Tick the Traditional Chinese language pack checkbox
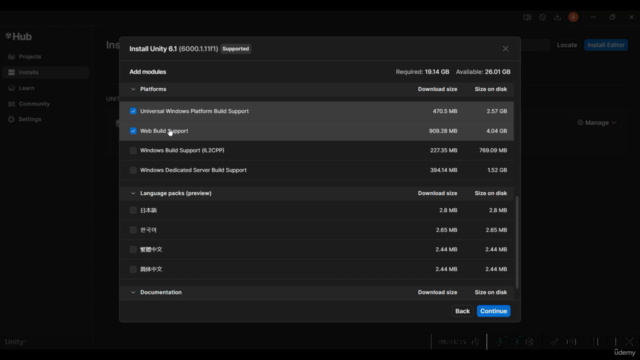The width and height of the screenshot is (640, 360). 133,249
